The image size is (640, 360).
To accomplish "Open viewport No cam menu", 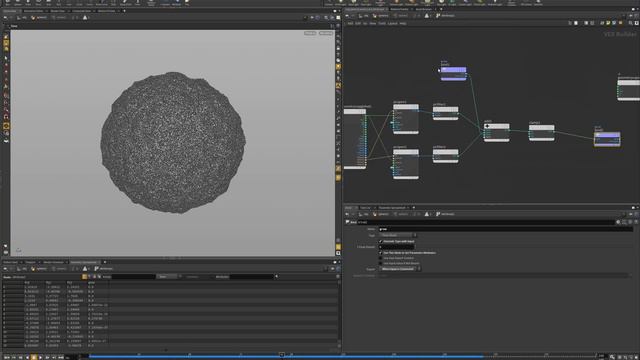I will point(326,33).
